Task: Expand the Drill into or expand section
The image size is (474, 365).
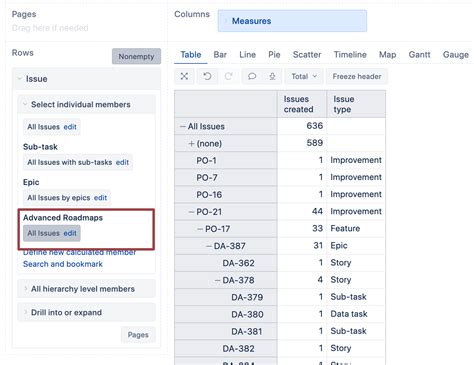Action: [86, 313]
